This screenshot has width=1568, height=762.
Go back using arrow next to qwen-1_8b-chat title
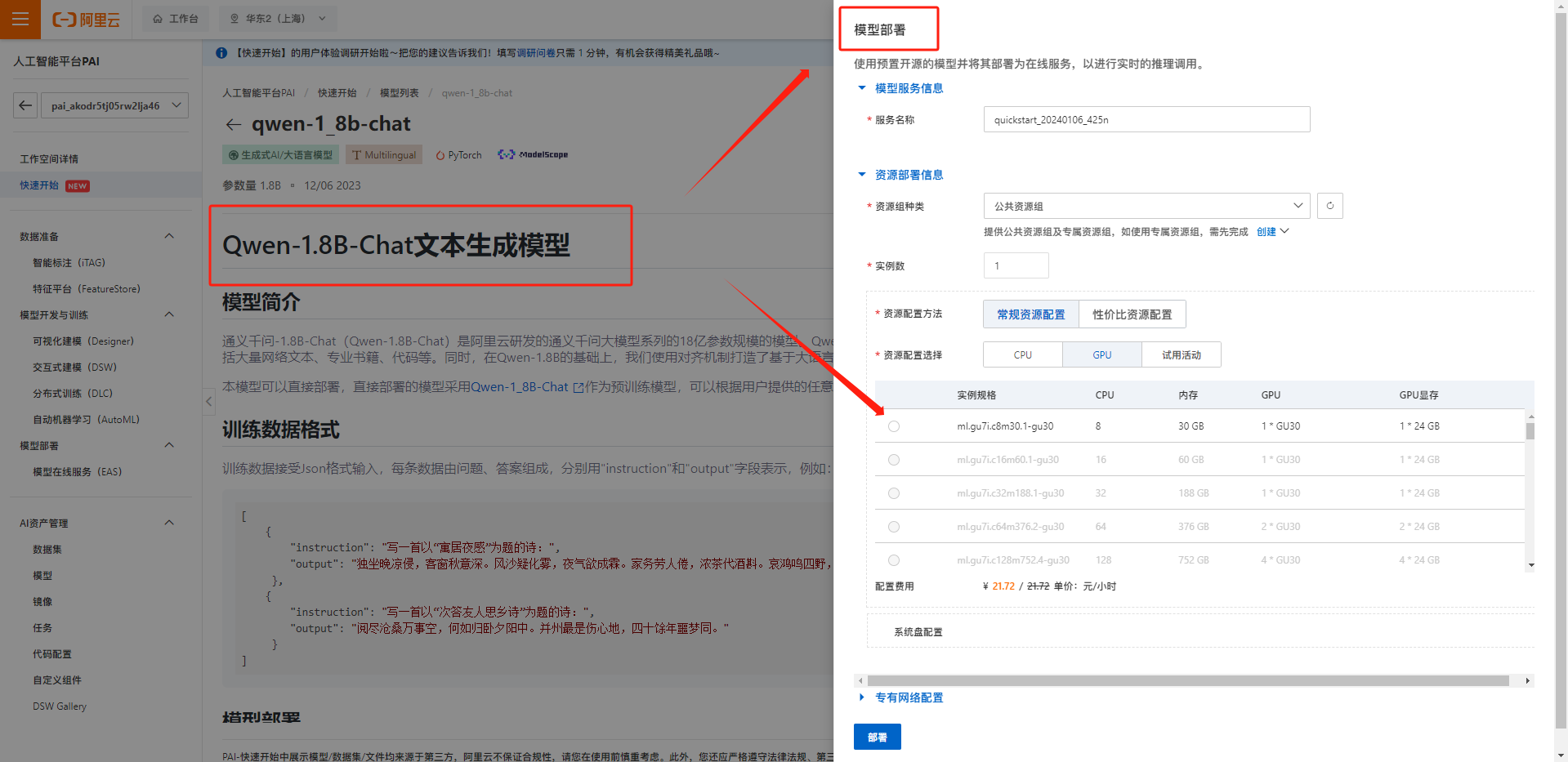pyautogui.click(x=234, y=124)
